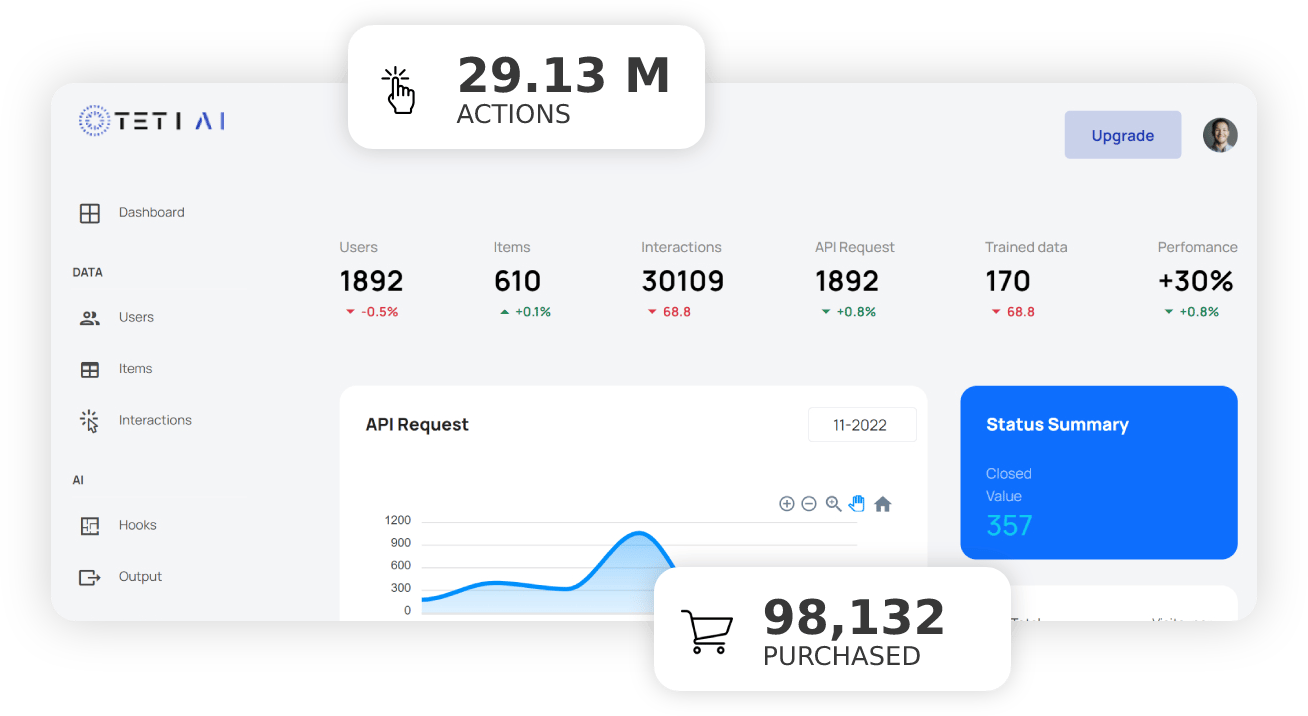Click the Upgrade button

1123,135
